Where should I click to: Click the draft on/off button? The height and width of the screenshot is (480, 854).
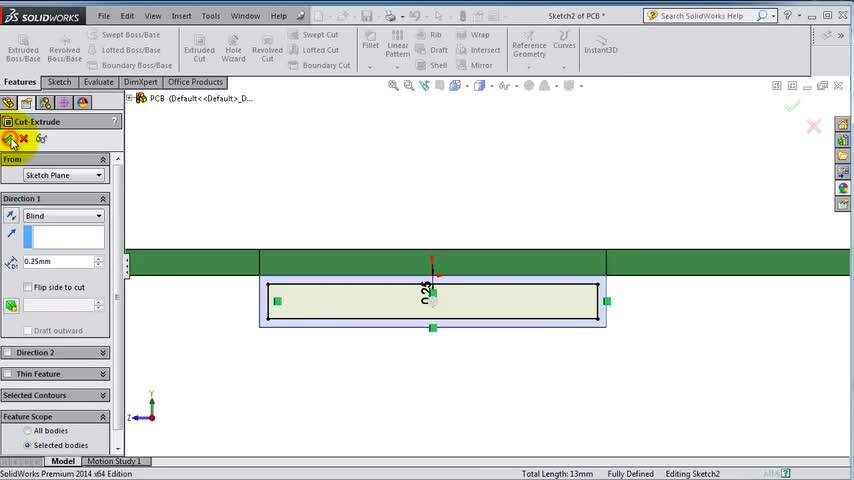click(11, 306)
